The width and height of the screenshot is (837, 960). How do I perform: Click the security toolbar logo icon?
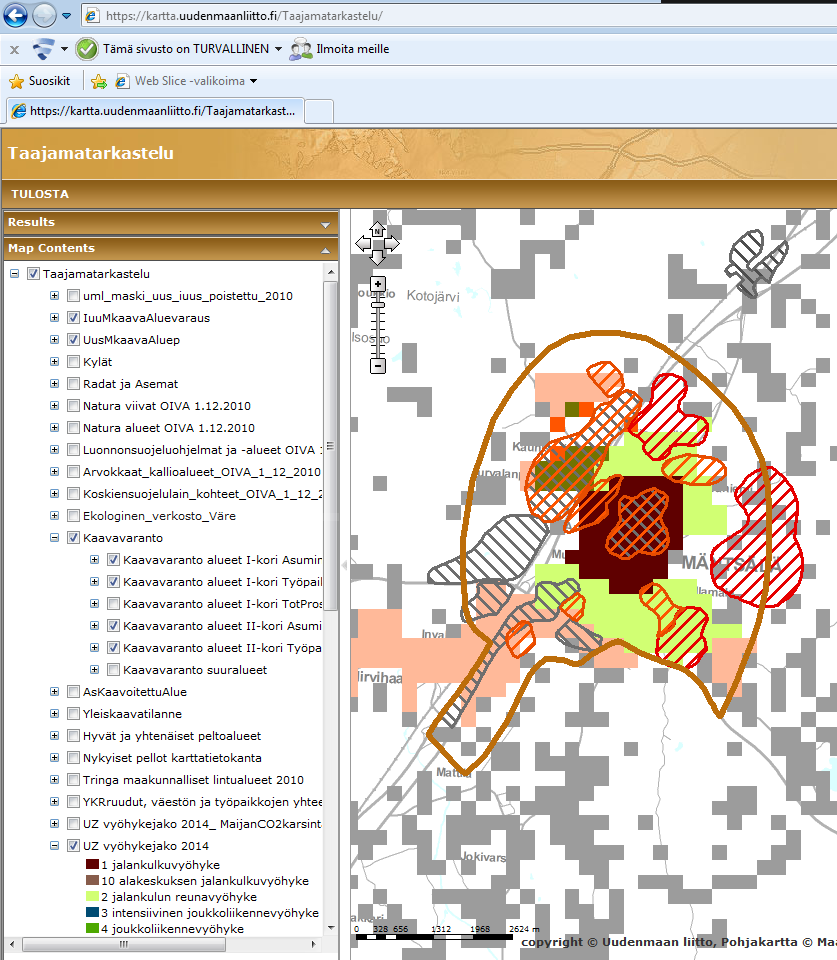[43, 49]
